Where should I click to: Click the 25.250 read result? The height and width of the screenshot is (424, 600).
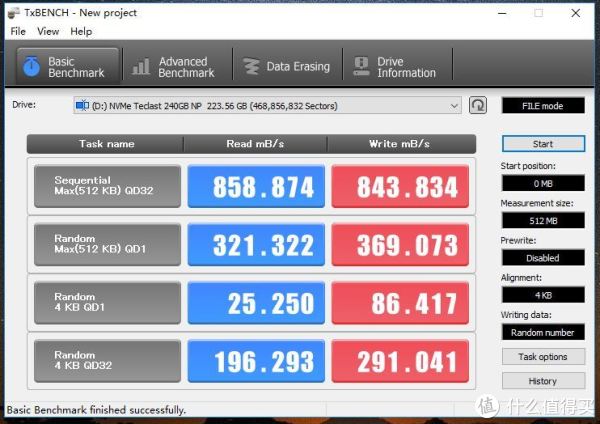(256, 303)
